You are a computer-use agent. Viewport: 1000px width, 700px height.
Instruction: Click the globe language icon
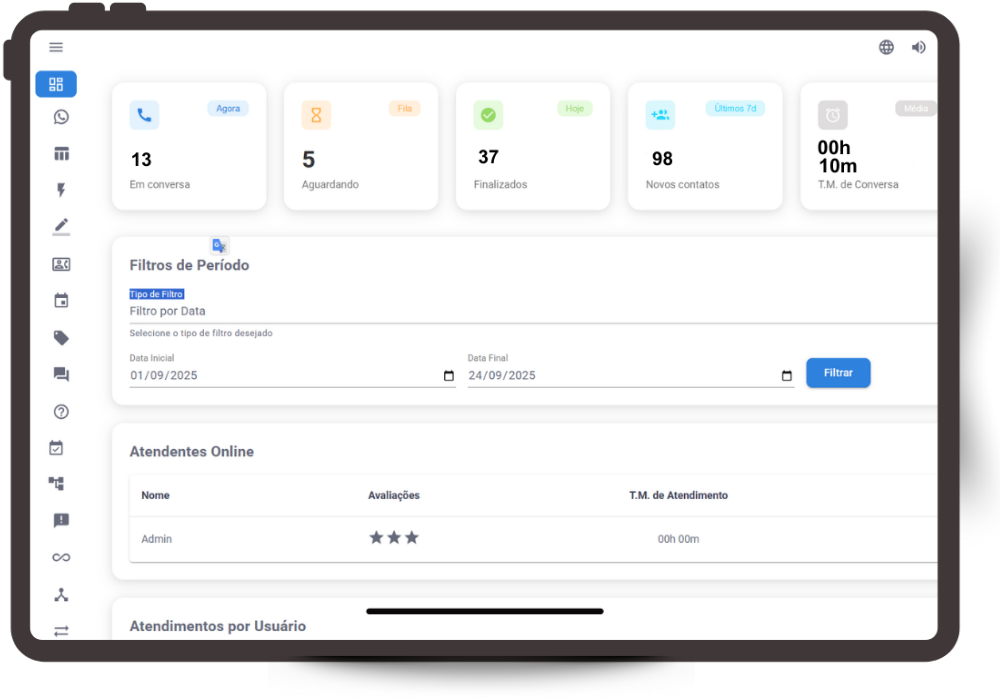(x=886, y=47)
